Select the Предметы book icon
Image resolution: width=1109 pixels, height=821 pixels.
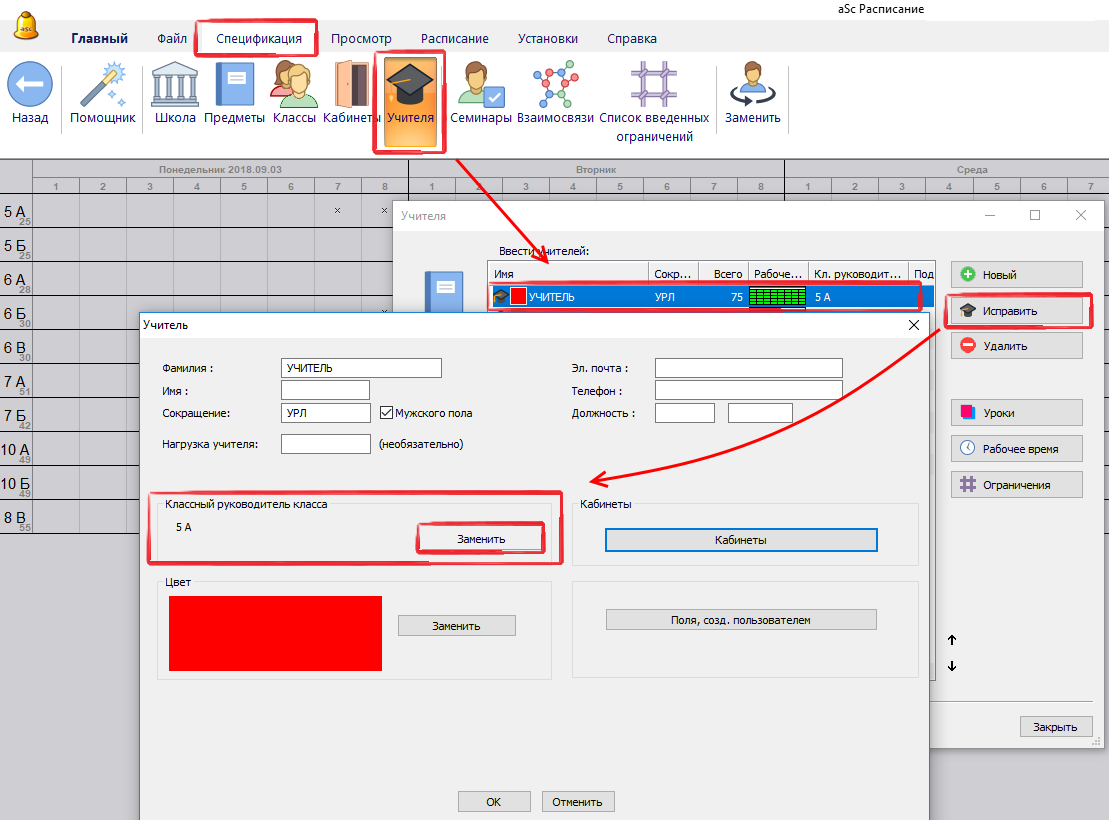(235, 86)
